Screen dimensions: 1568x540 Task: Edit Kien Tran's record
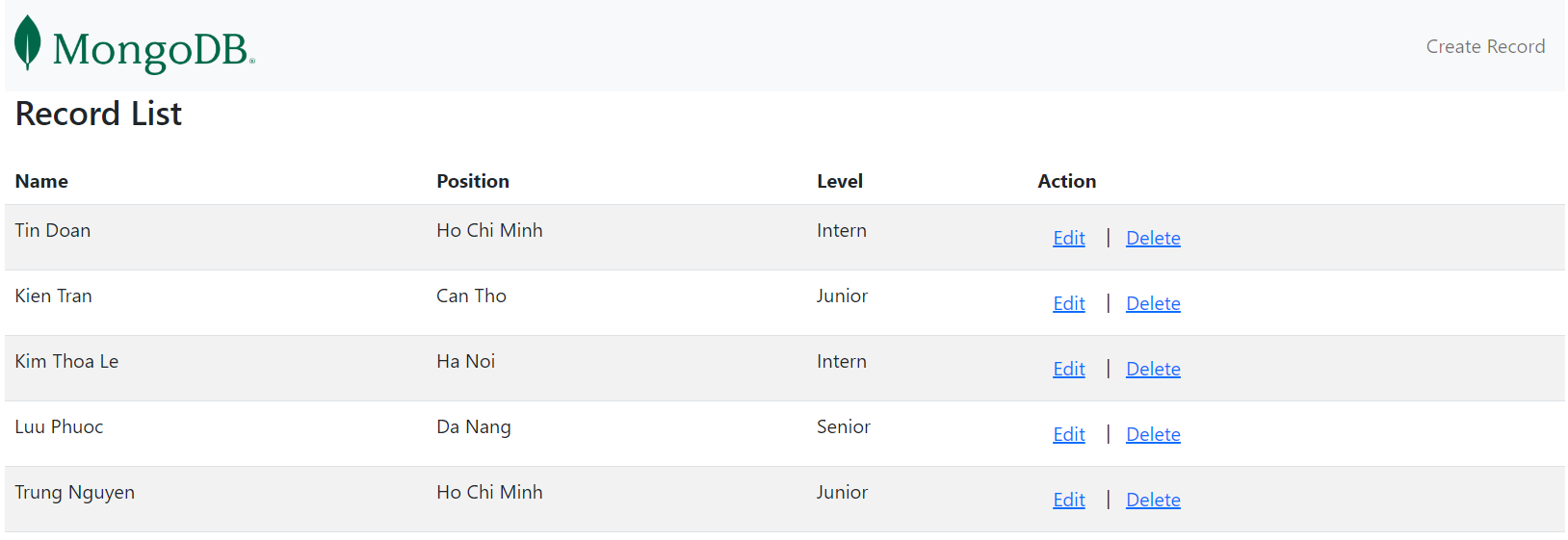point(1068,303)
